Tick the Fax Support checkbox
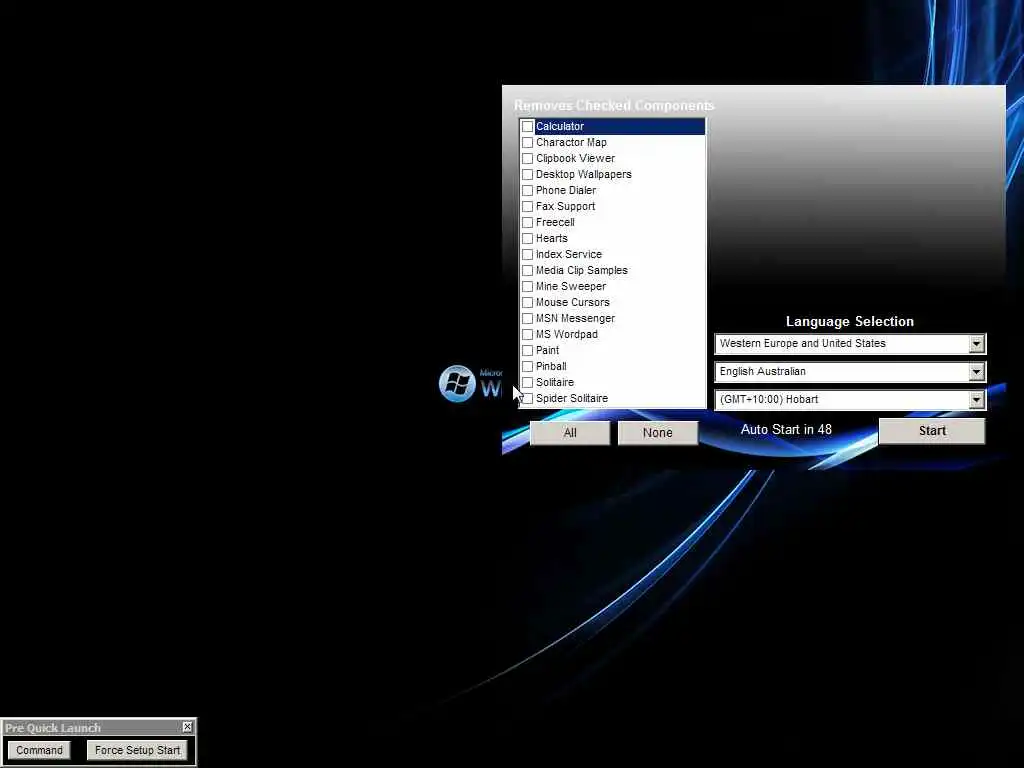 [x=528, y=206]
